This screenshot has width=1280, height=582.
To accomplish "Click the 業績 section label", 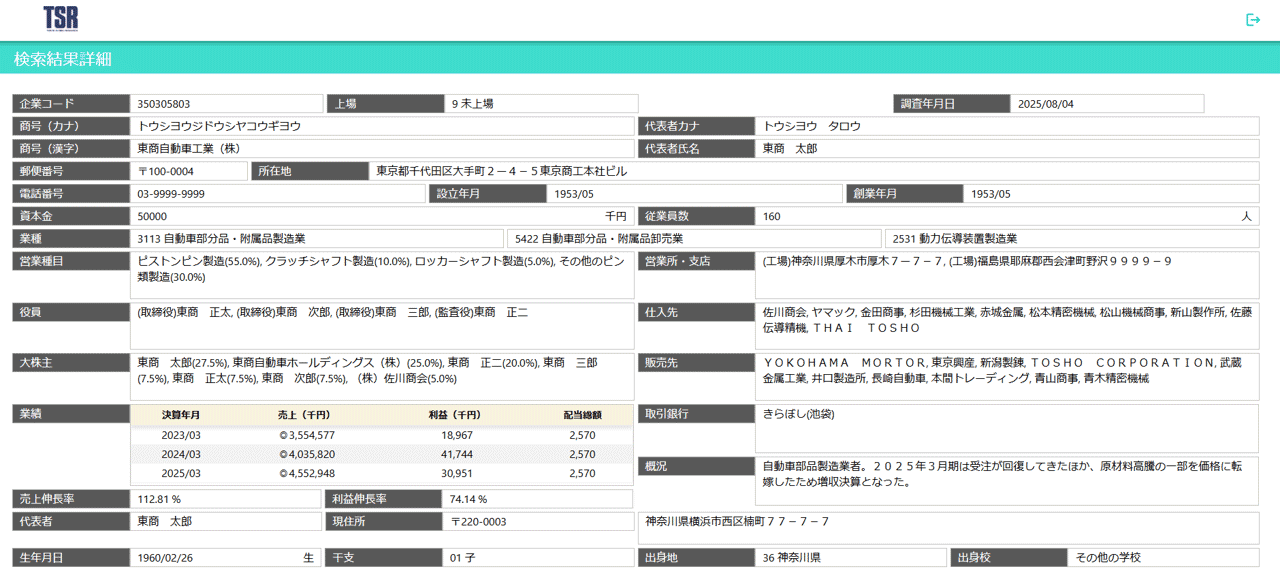I will click(70, 414).
